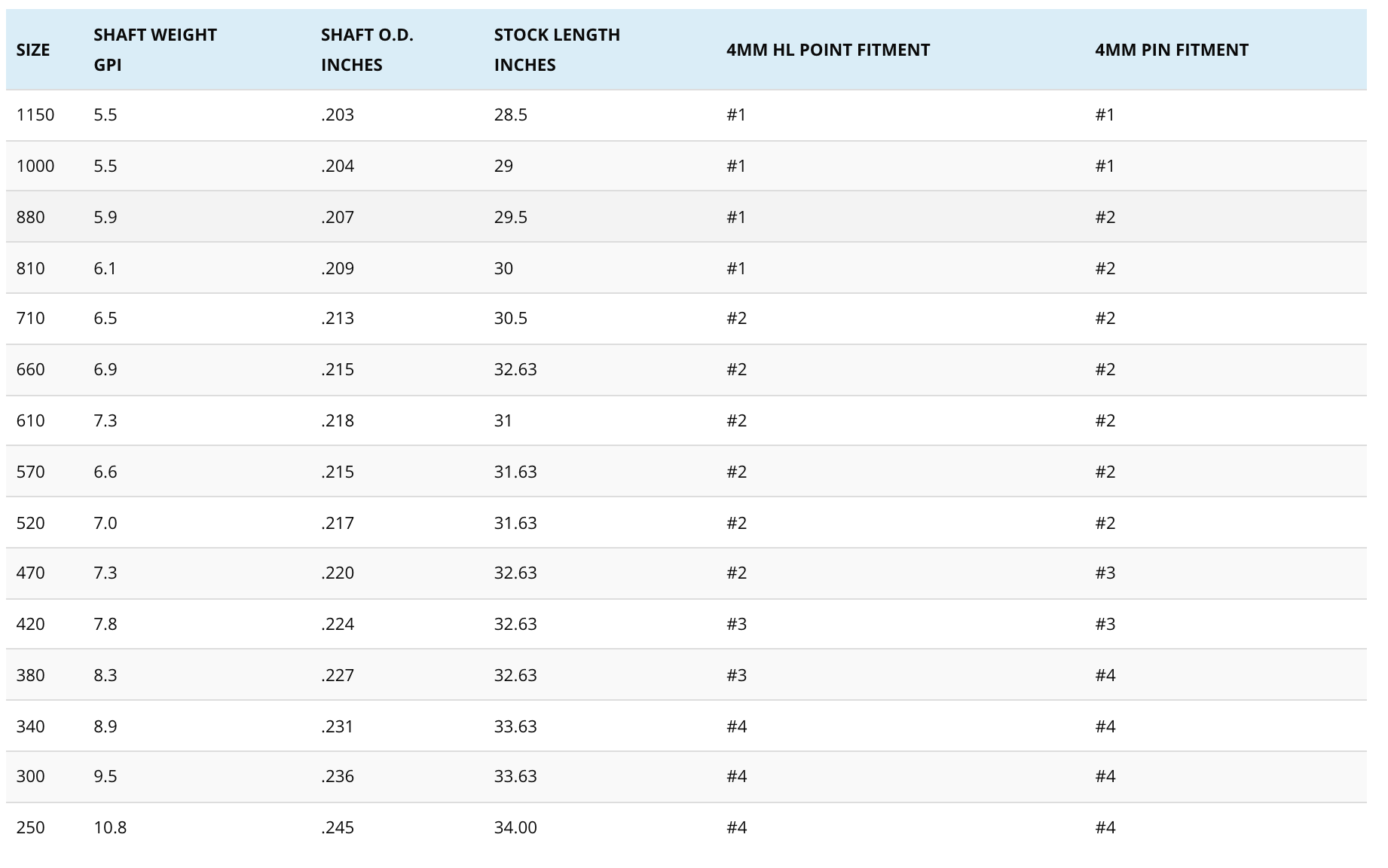
Task: Click the 30.5 stock length cell
Action: pos(511,318)
